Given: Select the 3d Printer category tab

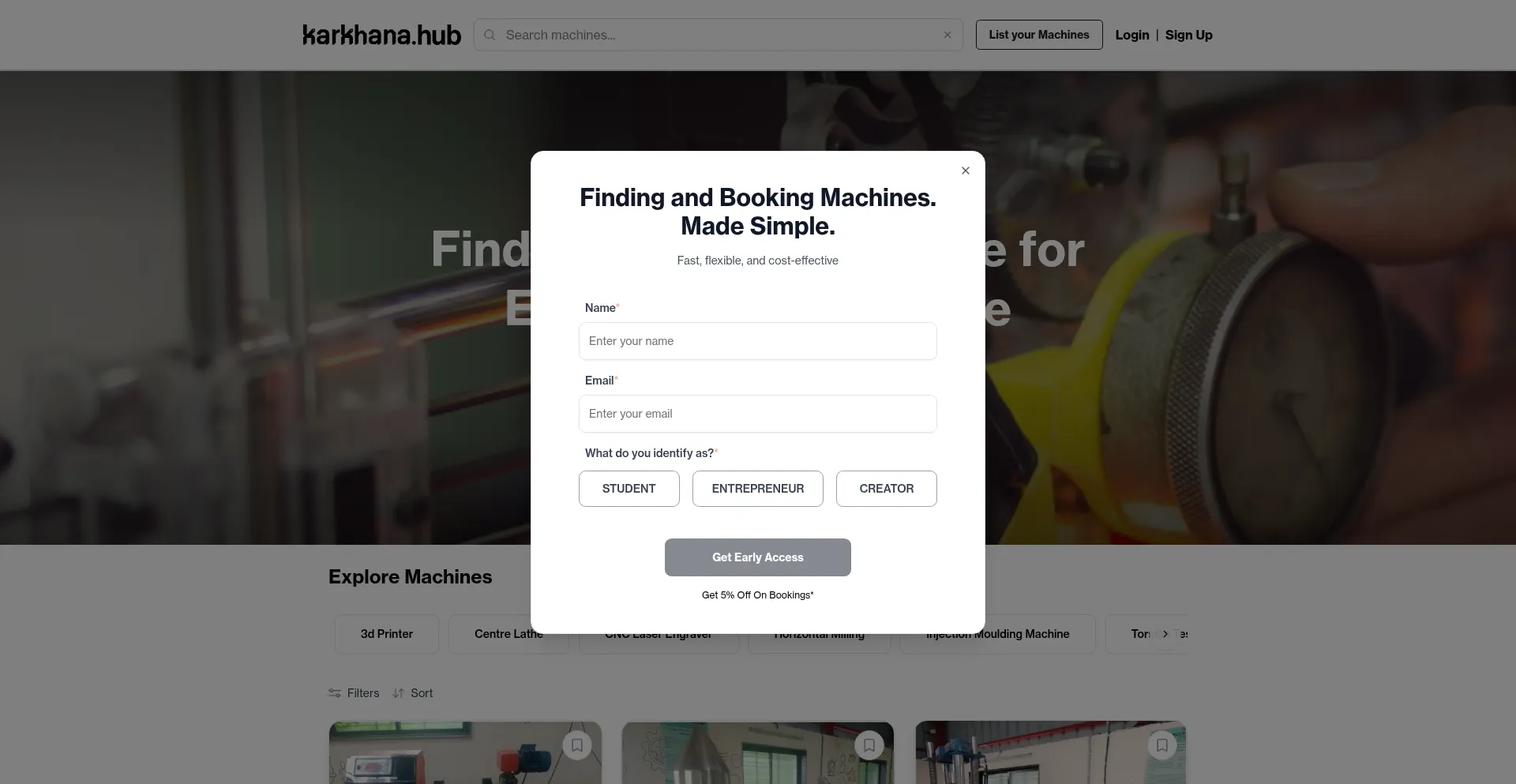Looking at the screenshot, I should [x=387, y=634].
